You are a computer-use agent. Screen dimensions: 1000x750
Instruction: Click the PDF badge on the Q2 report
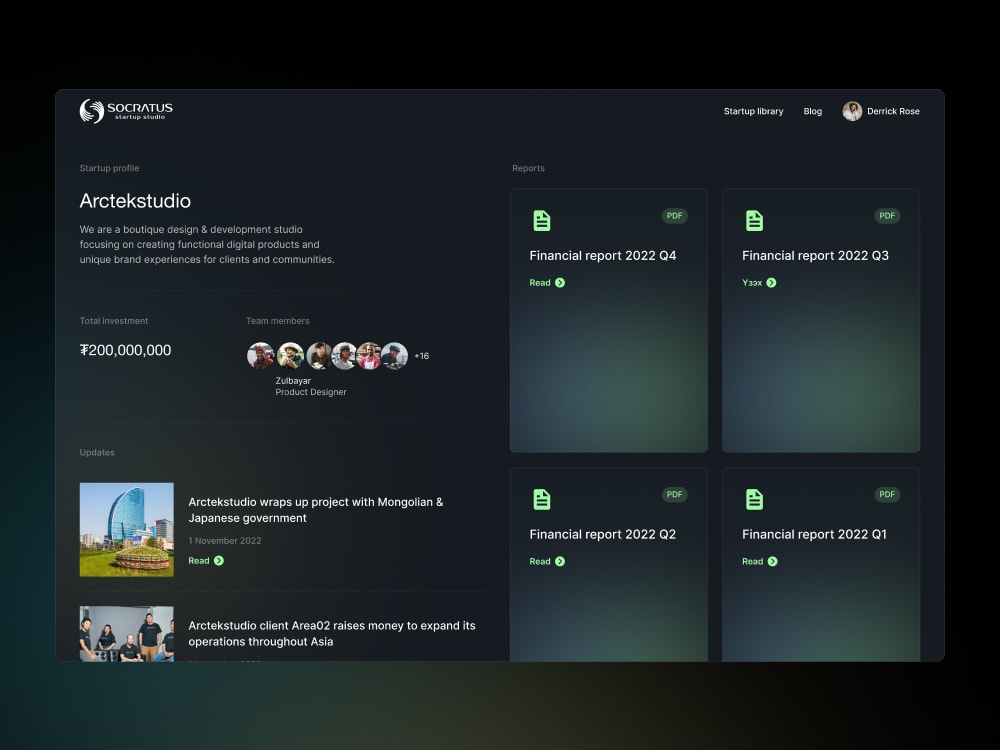(x=674, y=494)
